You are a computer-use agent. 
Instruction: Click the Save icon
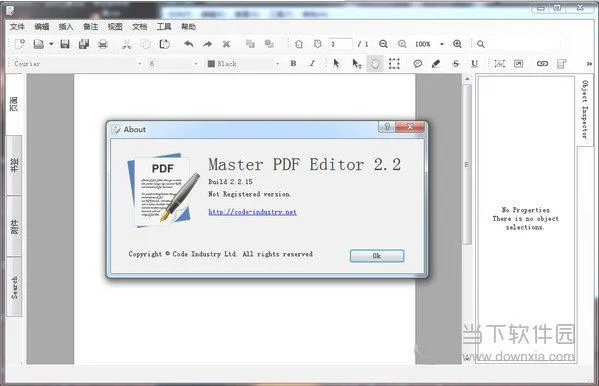(65, 44)
